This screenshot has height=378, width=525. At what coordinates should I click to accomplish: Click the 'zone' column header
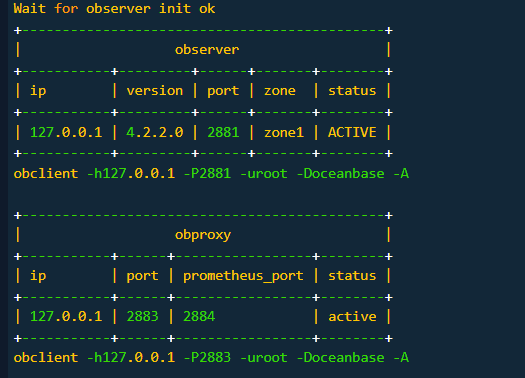(x=280, y=91)
